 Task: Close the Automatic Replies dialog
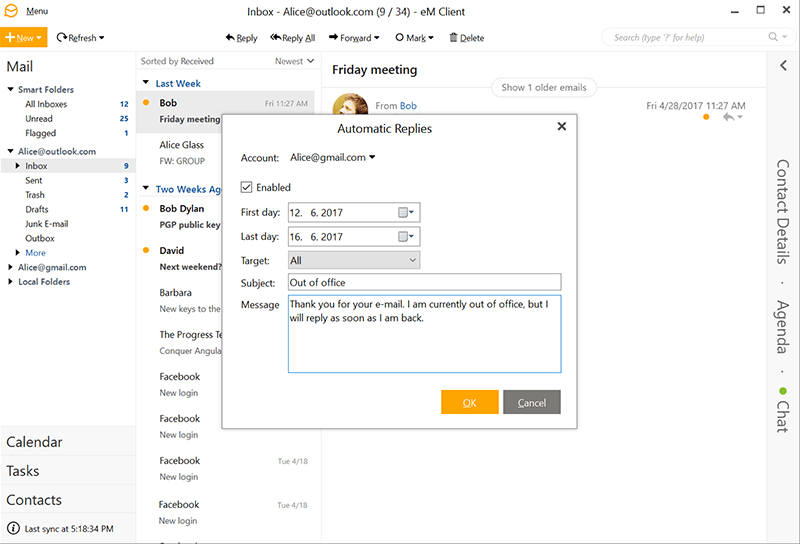(x=562, y=126)
